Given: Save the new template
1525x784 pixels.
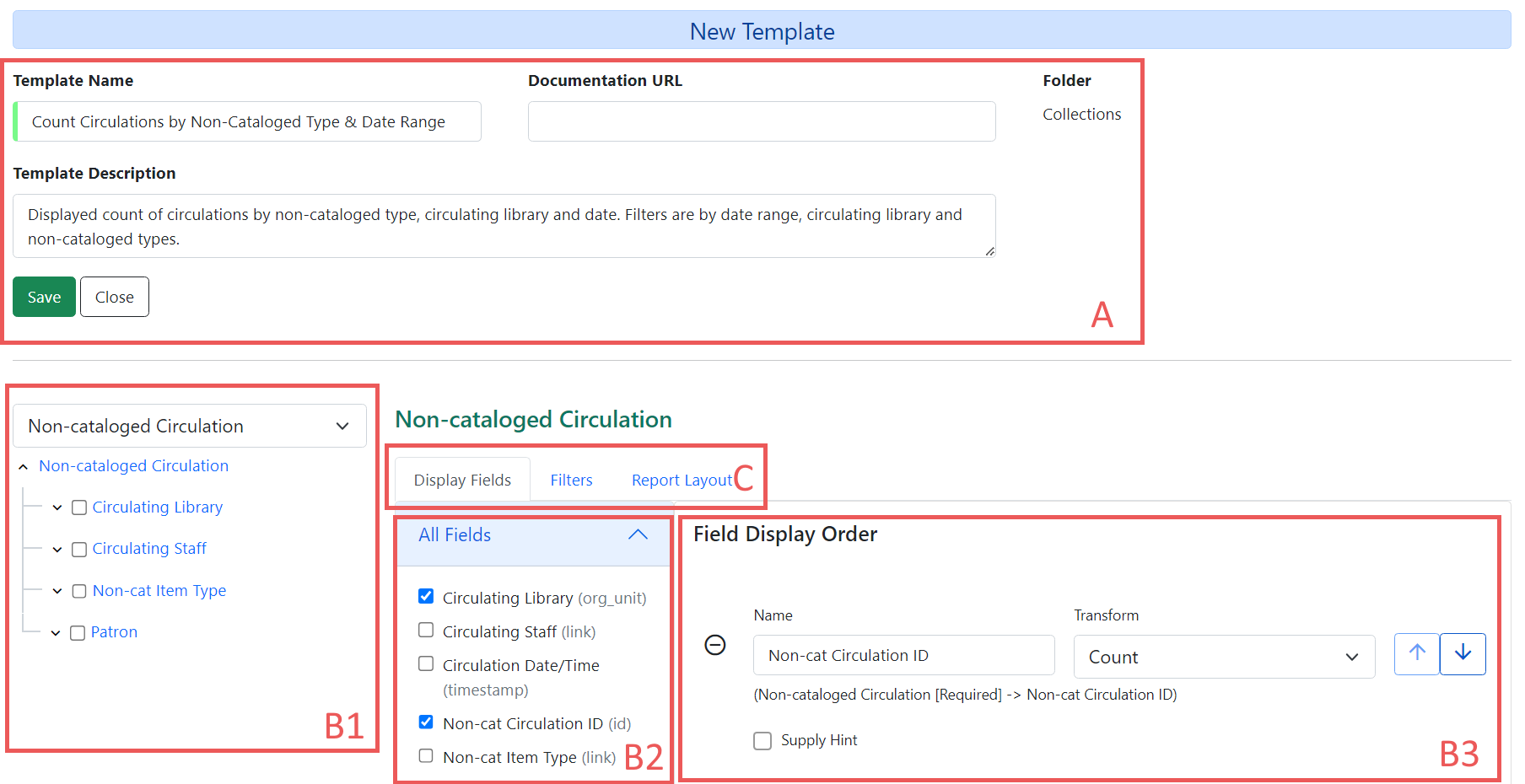Looking at the screenshot, I should (x=44, y=297).
